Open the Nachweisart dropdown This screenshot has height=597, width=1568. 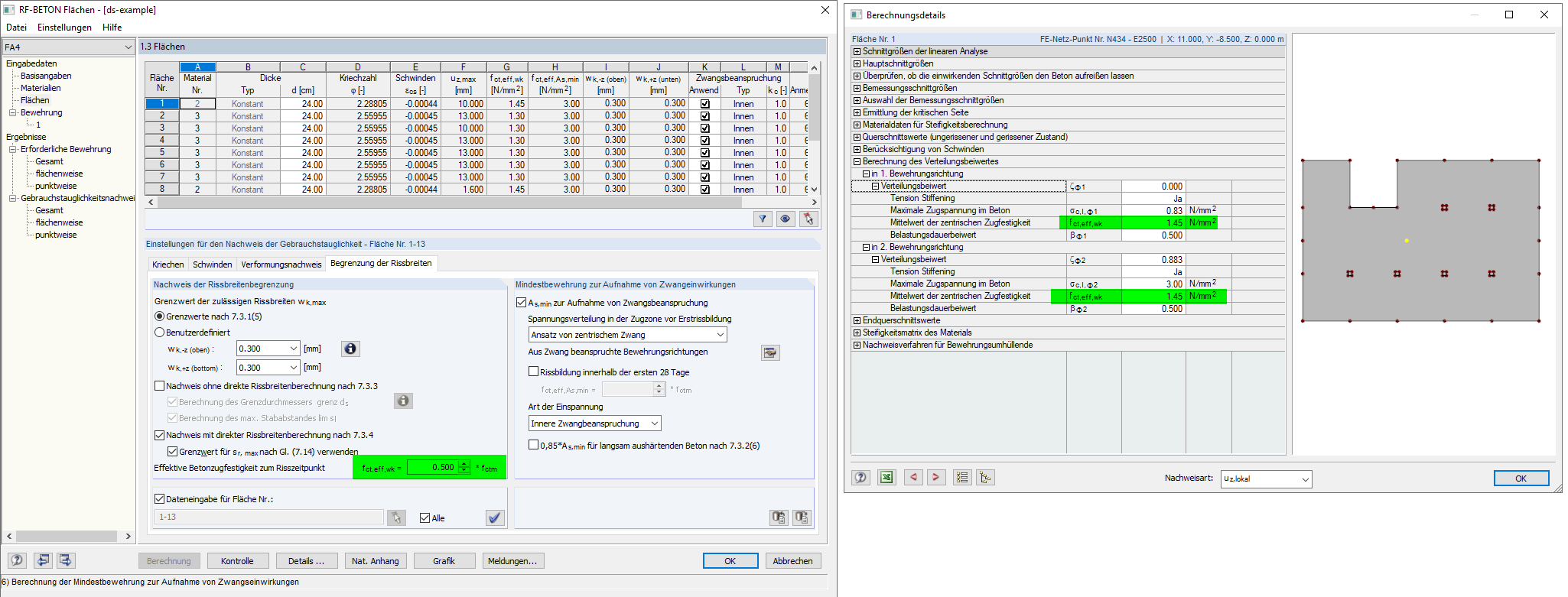point(1305,479)
